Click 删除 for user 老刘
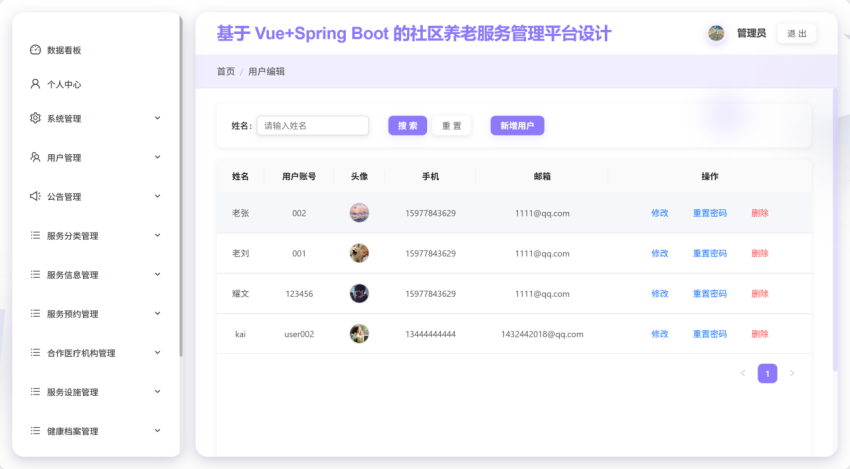 [x=760, y=253]
